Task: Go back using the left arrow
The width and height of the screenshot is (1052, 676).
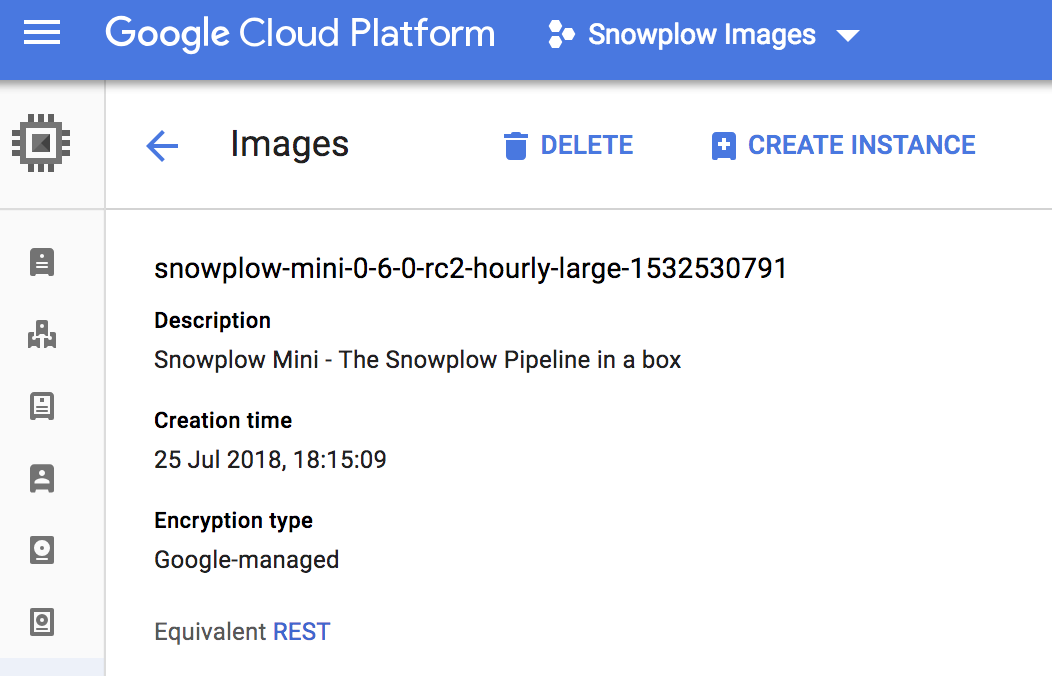Action: [x=162, y=146]
